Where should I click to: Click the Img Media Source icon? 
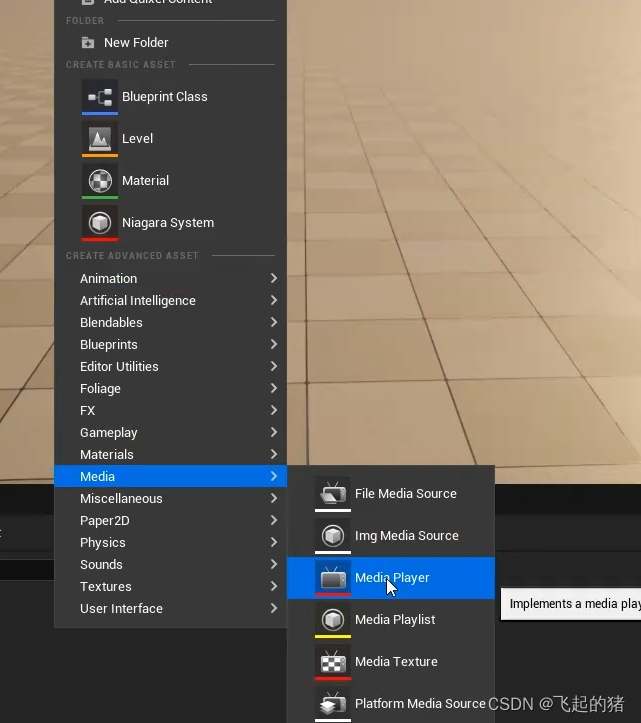[x=333, y=536]
